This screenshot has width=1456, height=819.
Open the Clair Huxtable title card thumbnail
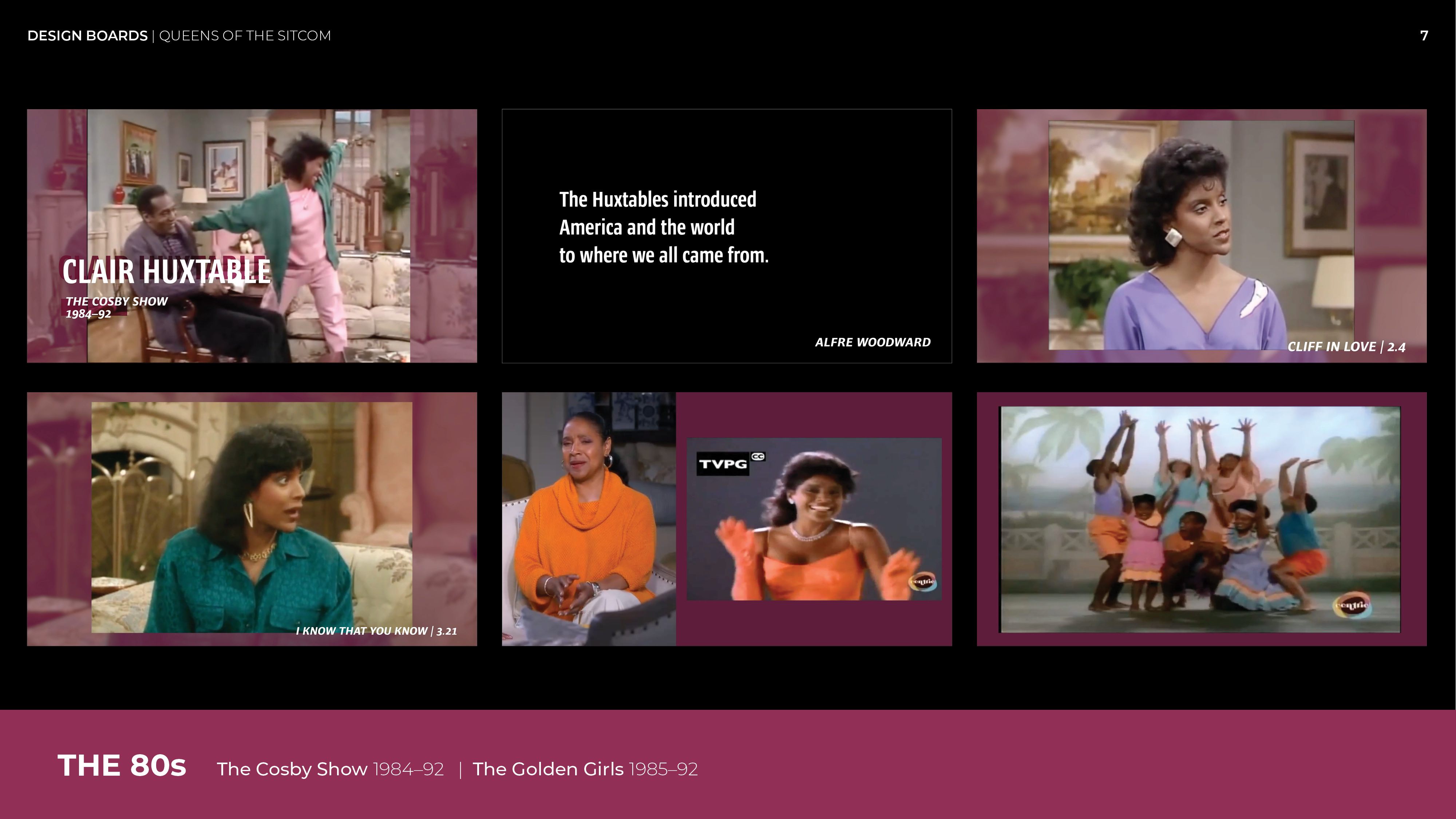coord(252,236)
